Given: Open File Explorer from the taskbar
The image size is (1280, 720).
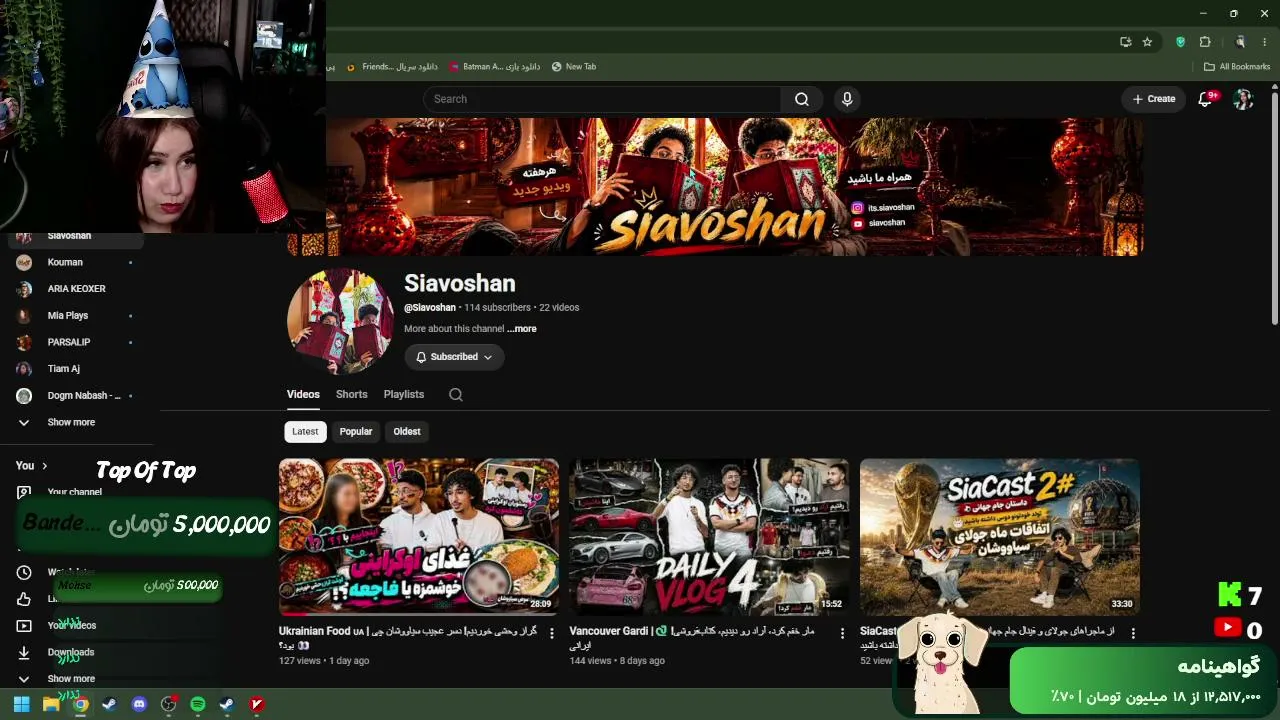Looking at the screenshot, I should (51, 704).
